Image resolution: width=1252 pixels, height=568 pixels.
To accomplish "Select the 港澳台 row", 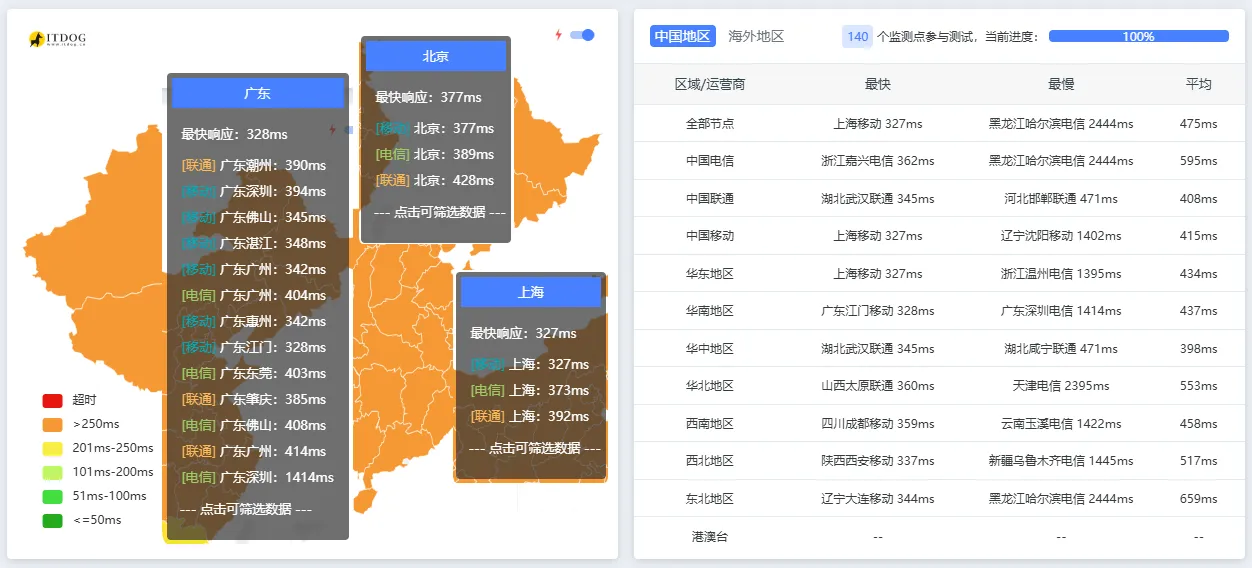I will point(940,536).
